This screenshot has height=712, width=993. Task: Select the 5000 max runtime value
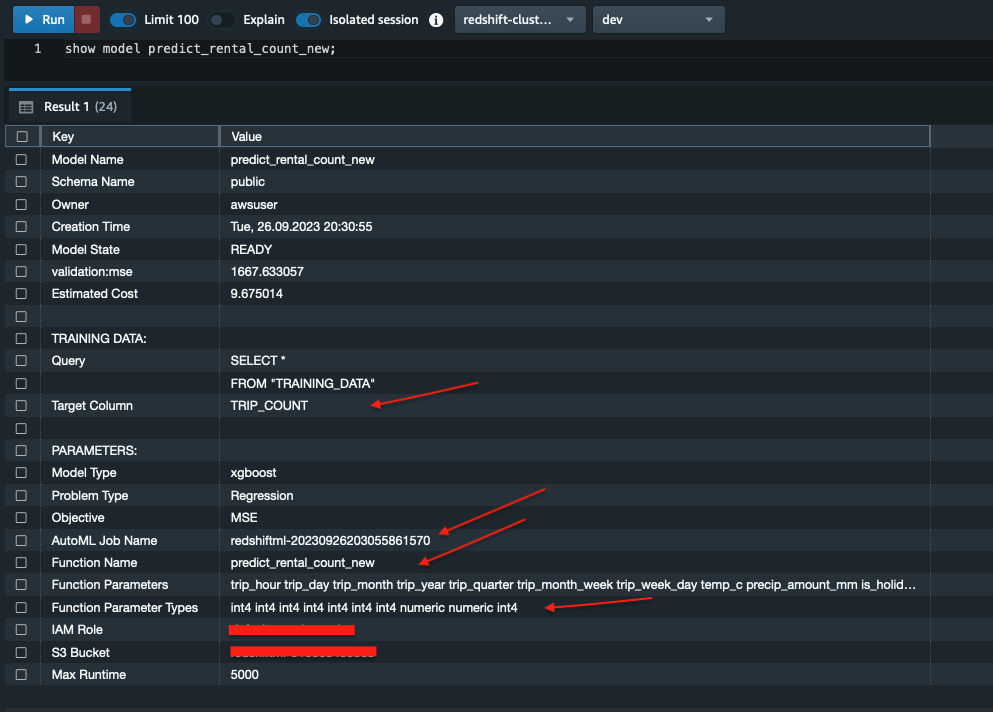[244, 675]
